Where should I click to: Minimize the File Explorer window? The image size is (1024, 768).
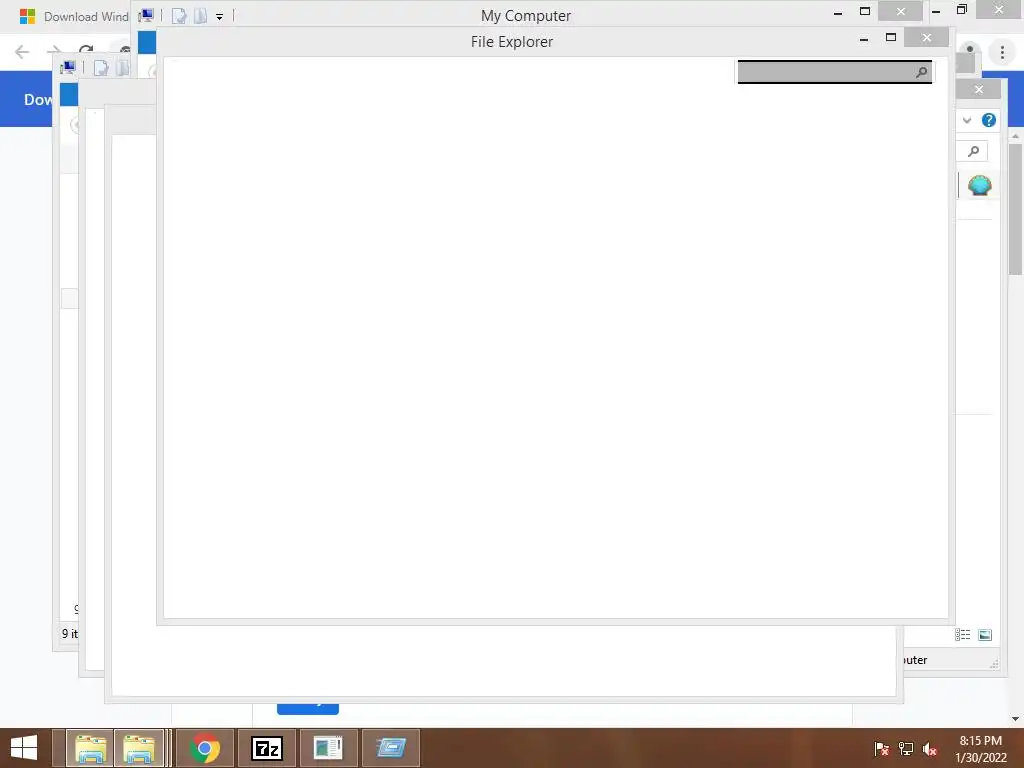[864, 39]
